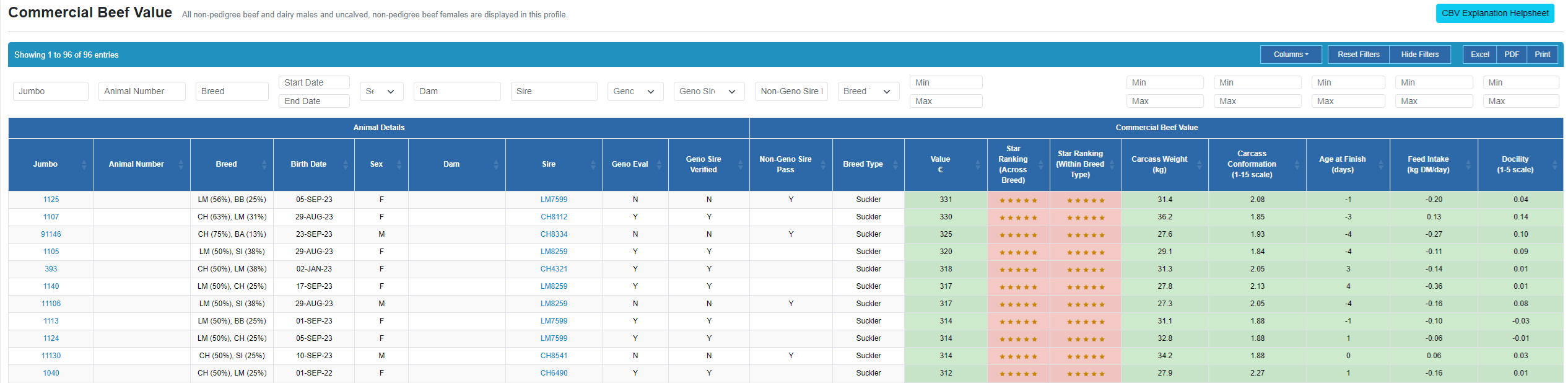Click the Docility Min filter field
Screen dimensions: 1568x383
(1521, 82)
